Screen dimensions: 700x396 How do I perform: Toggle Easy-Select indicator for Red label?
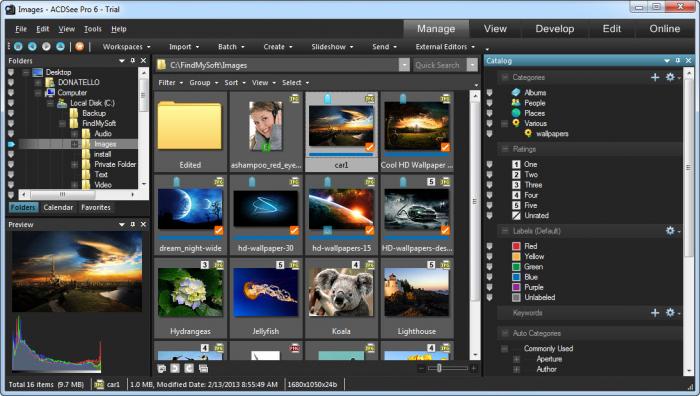tap(490, 246)
